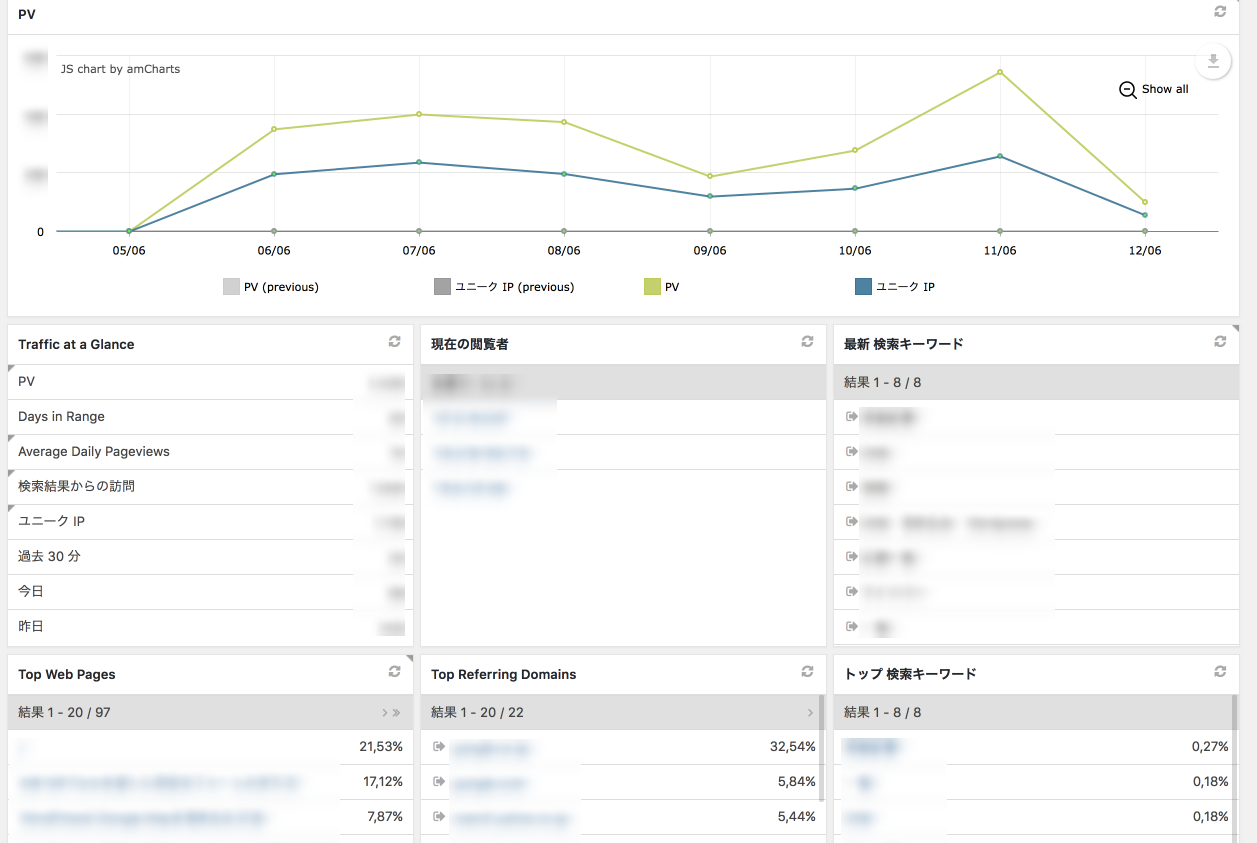
Task: Refresh the Top Referring Domains panel
Action: point(807,672)
